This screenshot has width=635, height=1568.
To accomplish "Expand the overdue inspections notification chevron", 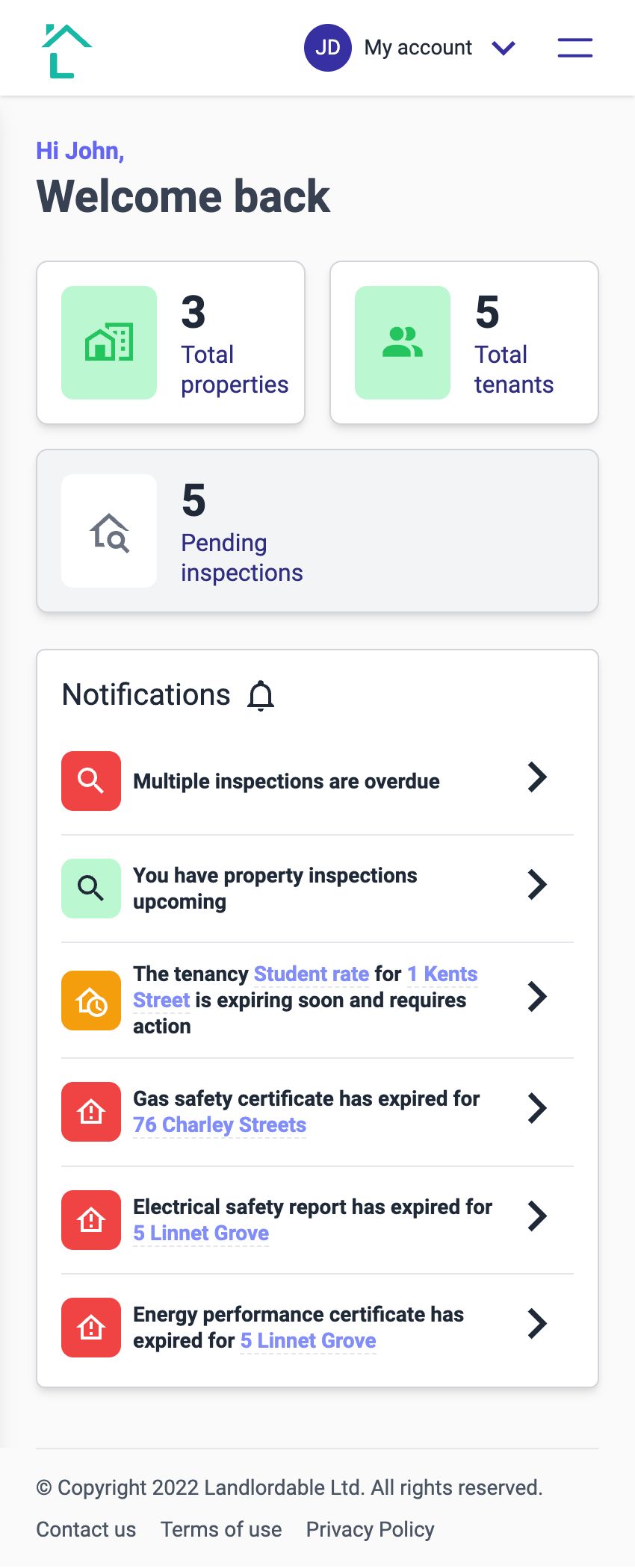I will coord(537,777).
